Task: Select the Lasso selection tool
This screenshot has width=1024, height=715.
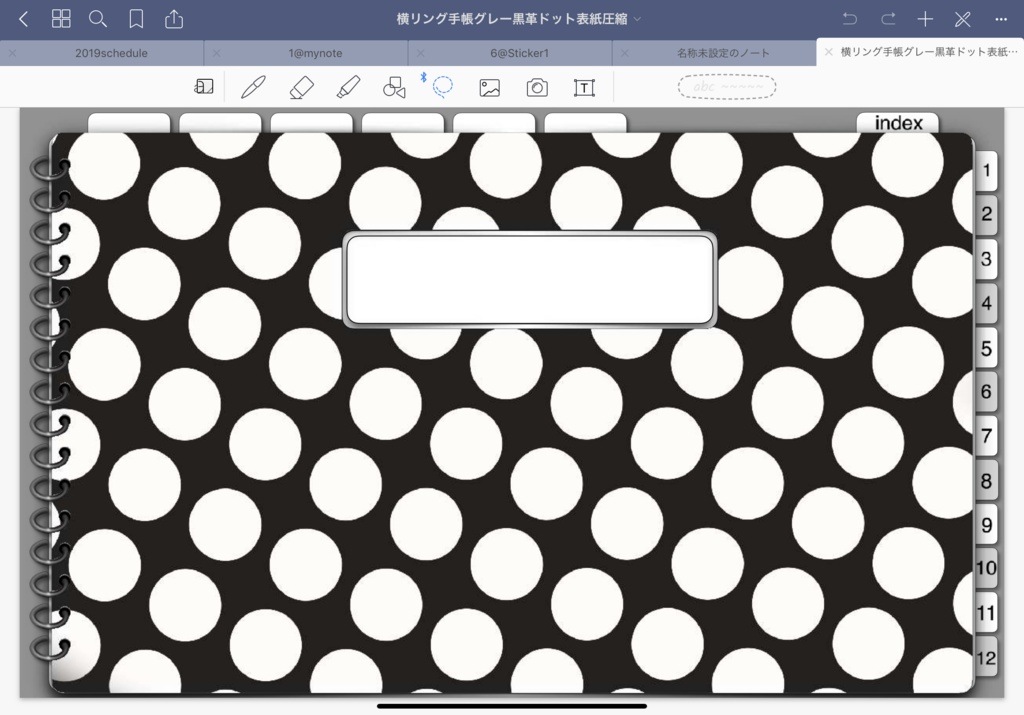Action: click(x=441, y=87)
